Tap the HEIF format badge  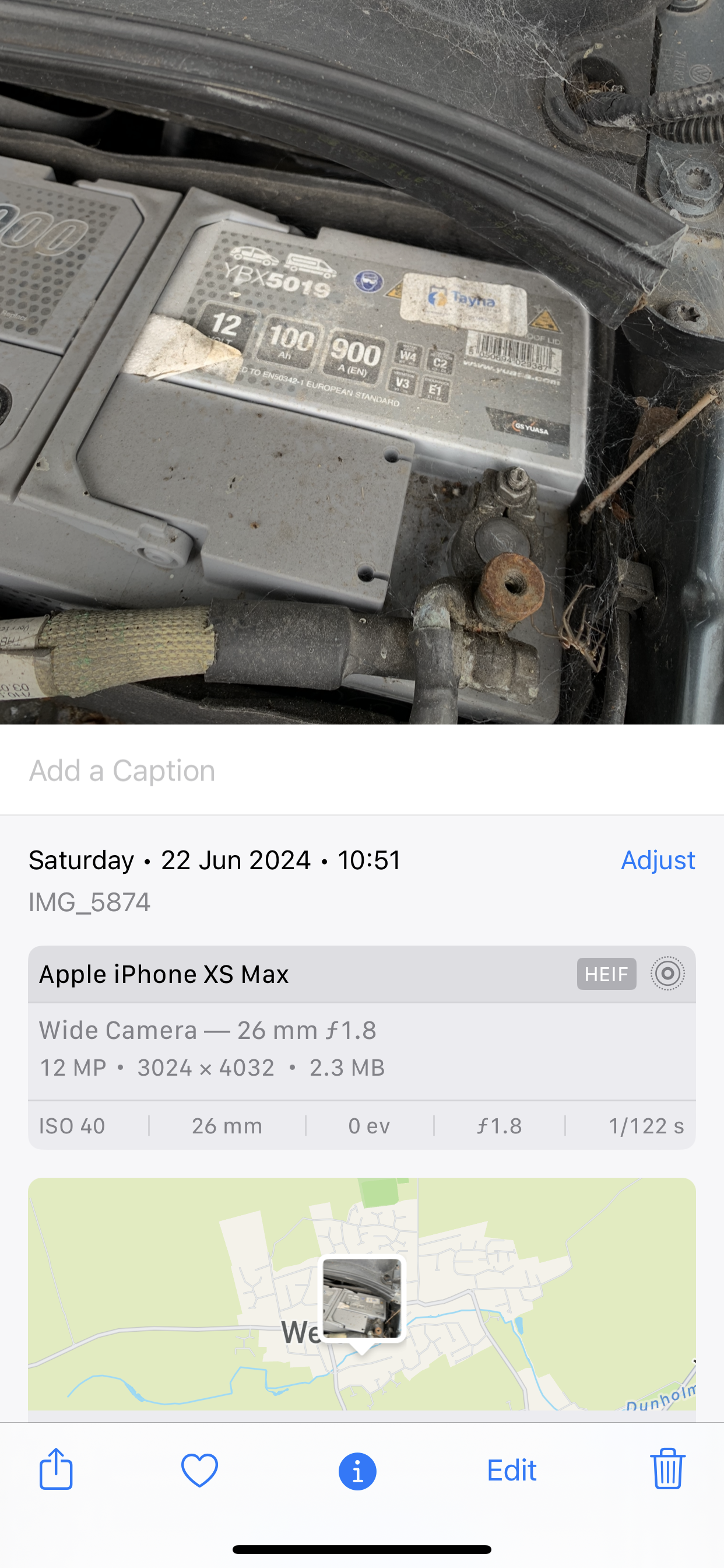(x=607, y=974)
